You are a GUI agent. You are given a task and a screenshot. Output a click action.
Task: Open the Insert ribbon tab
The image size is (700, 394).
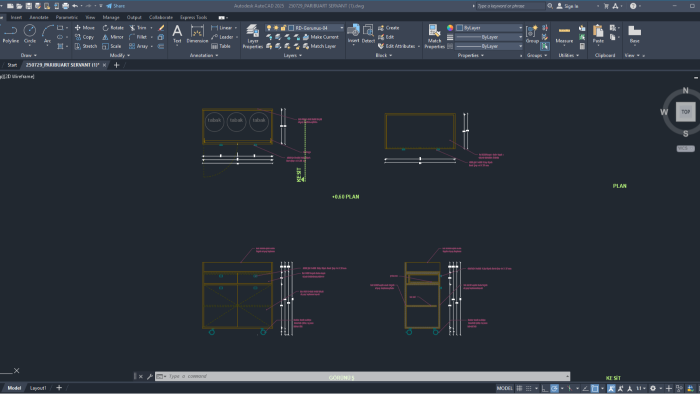tap(16, 17)
